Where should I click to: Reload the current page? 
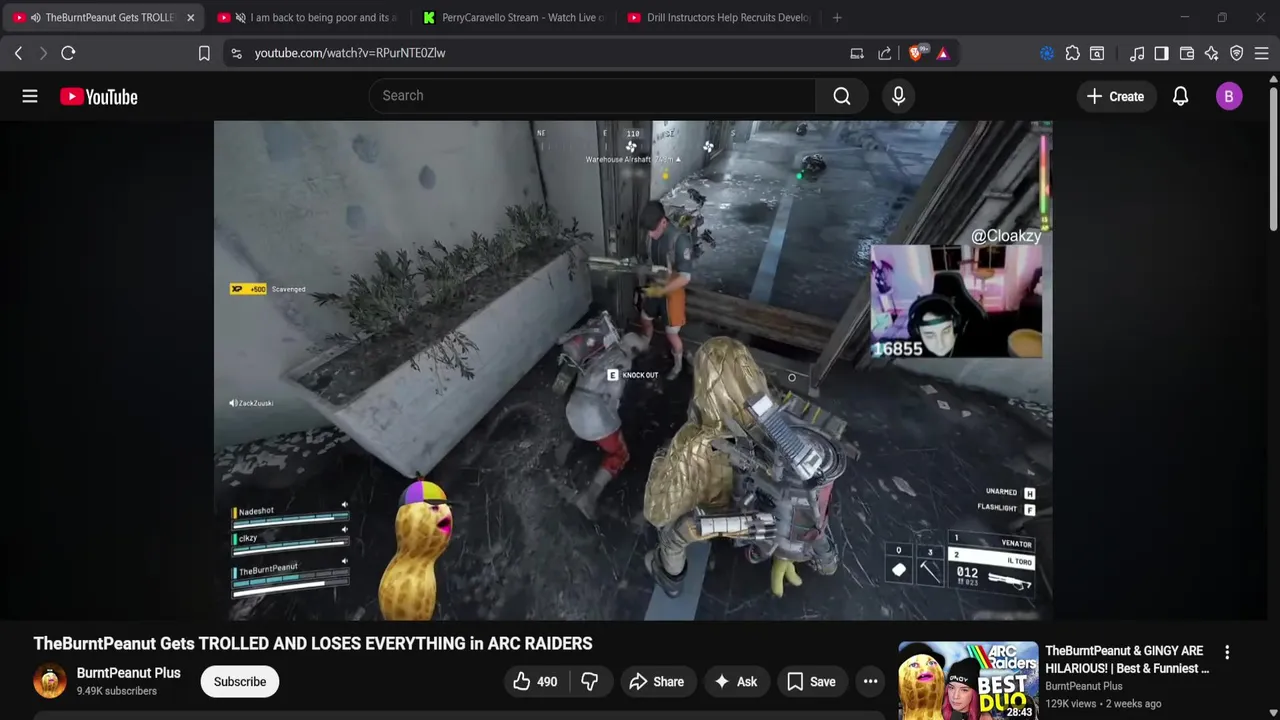68,53
